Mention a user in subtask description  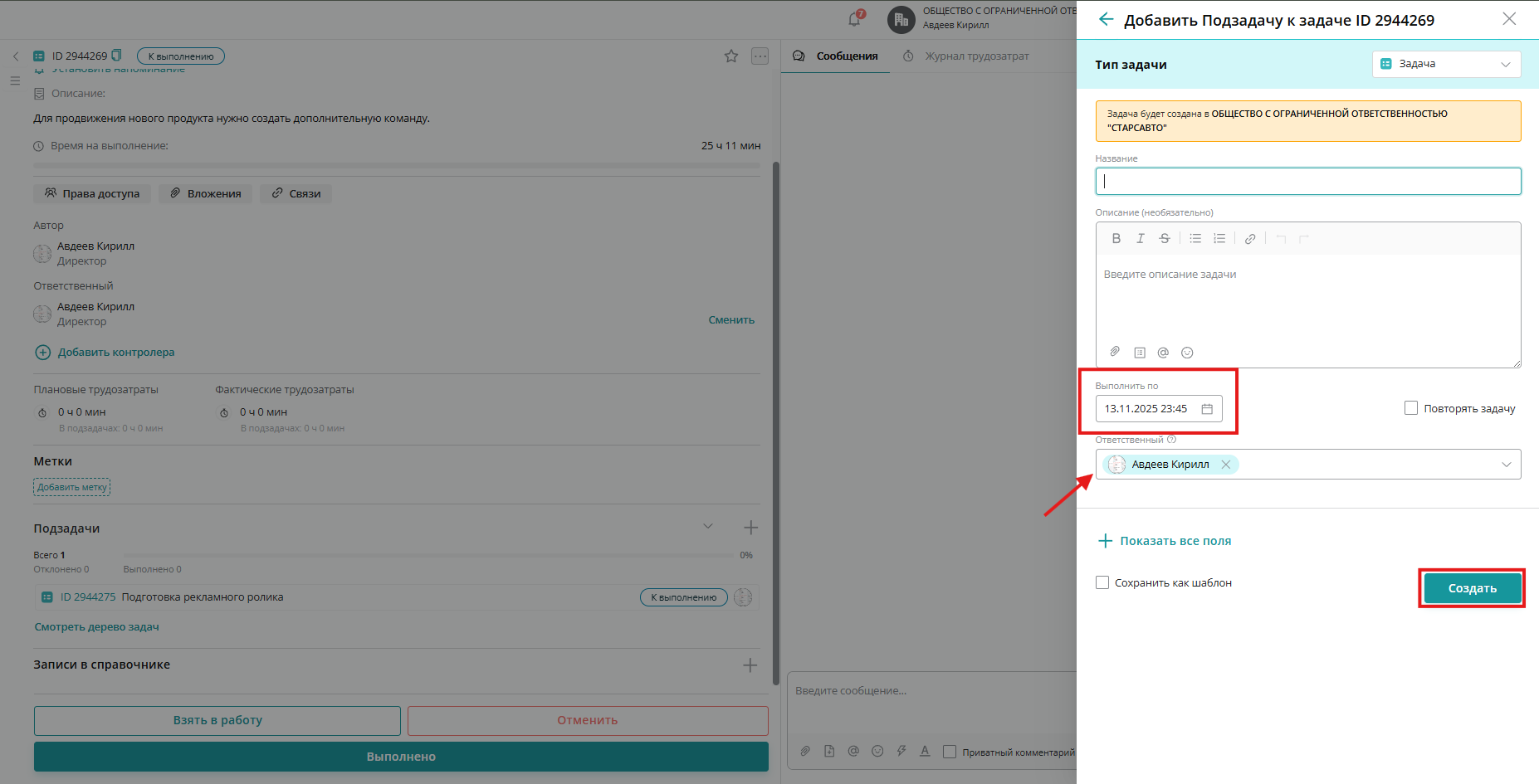[1163, 353]
